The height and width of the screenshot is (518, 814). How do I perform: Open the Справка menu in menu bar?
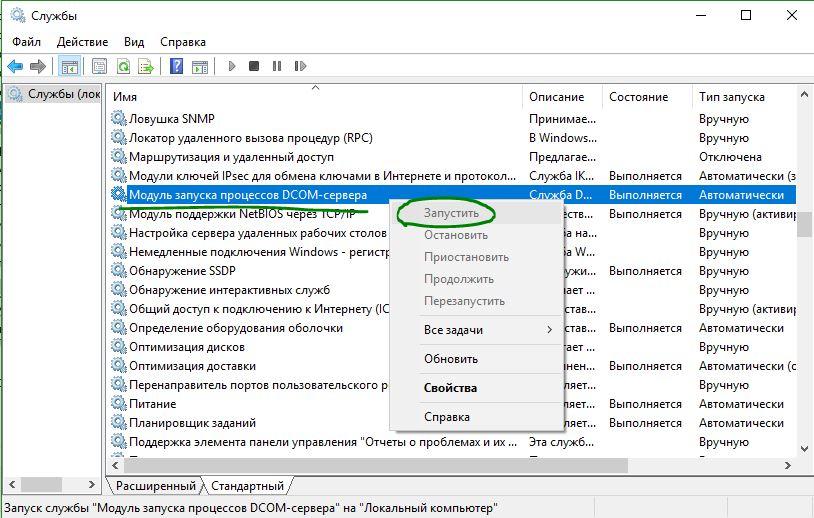[183, 42]
